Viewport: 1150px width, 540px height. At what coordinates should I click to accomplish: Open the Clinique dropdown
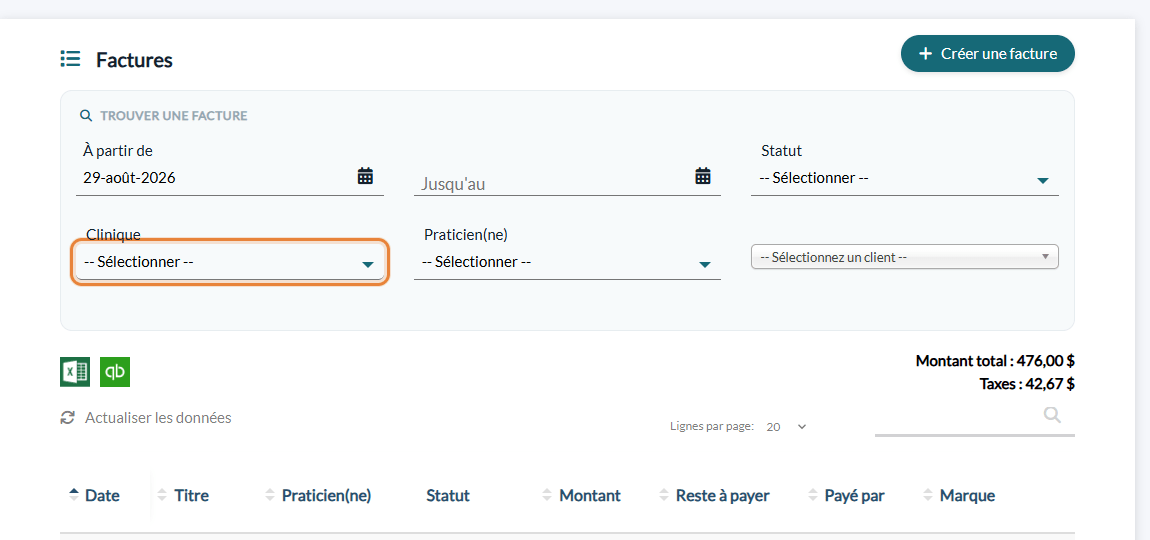coord(230,262)
